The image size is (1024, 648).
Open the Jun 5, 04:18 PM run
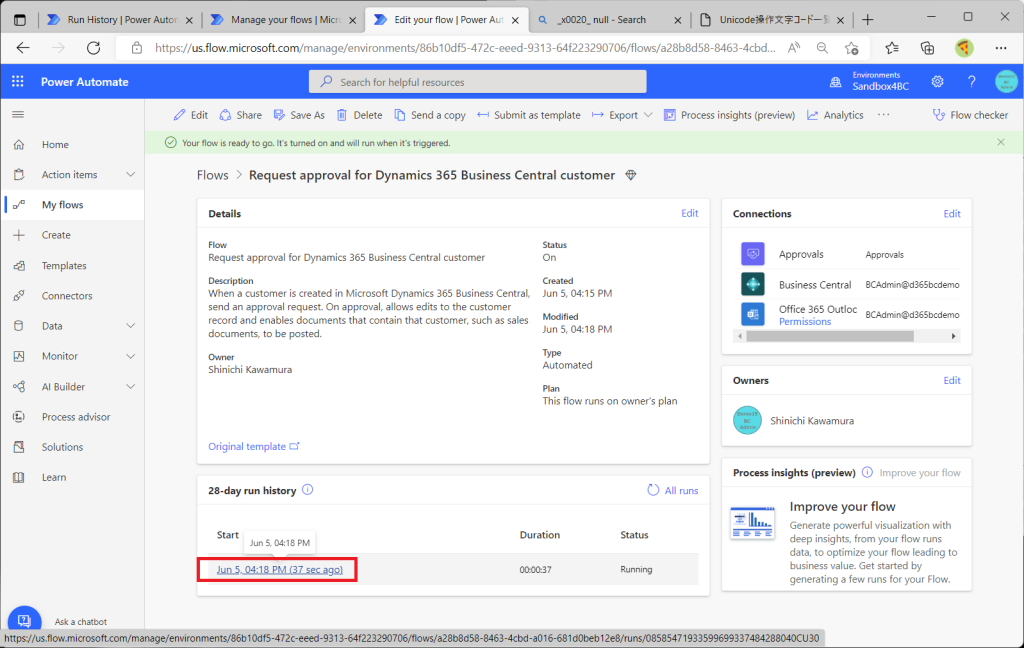(280, 570)
